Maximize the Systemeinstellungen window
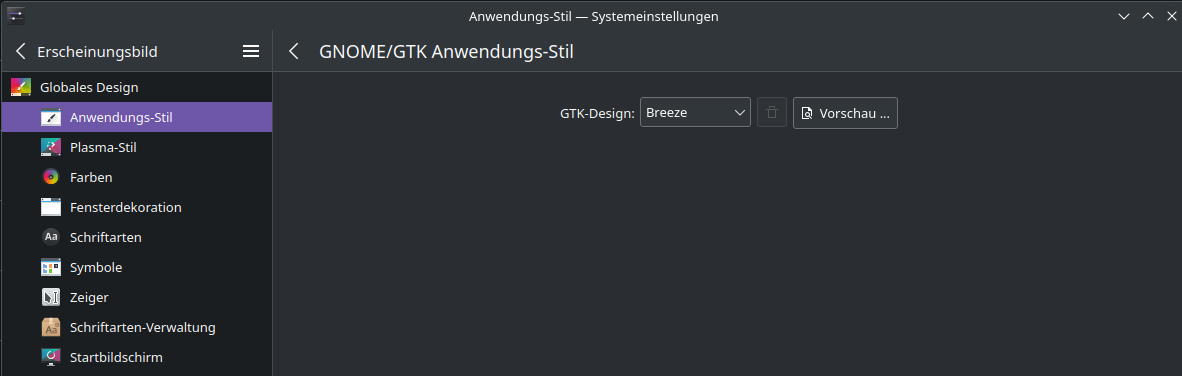This screenshot has height=376, width=1182. pos(1147,16)
